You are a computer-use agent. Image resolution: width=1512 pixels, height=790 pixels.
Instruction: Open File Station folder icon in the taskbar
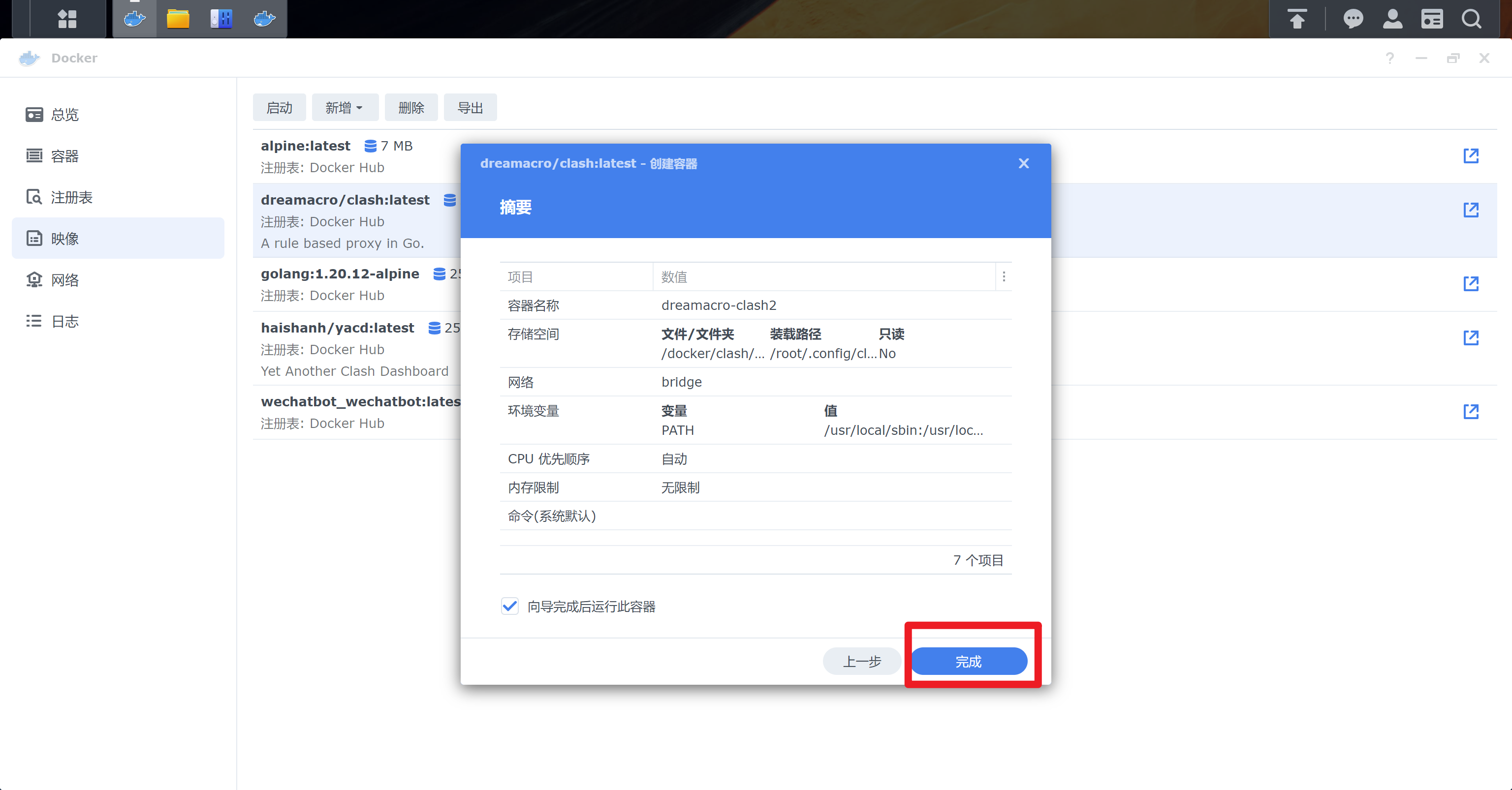pos(178,19)
